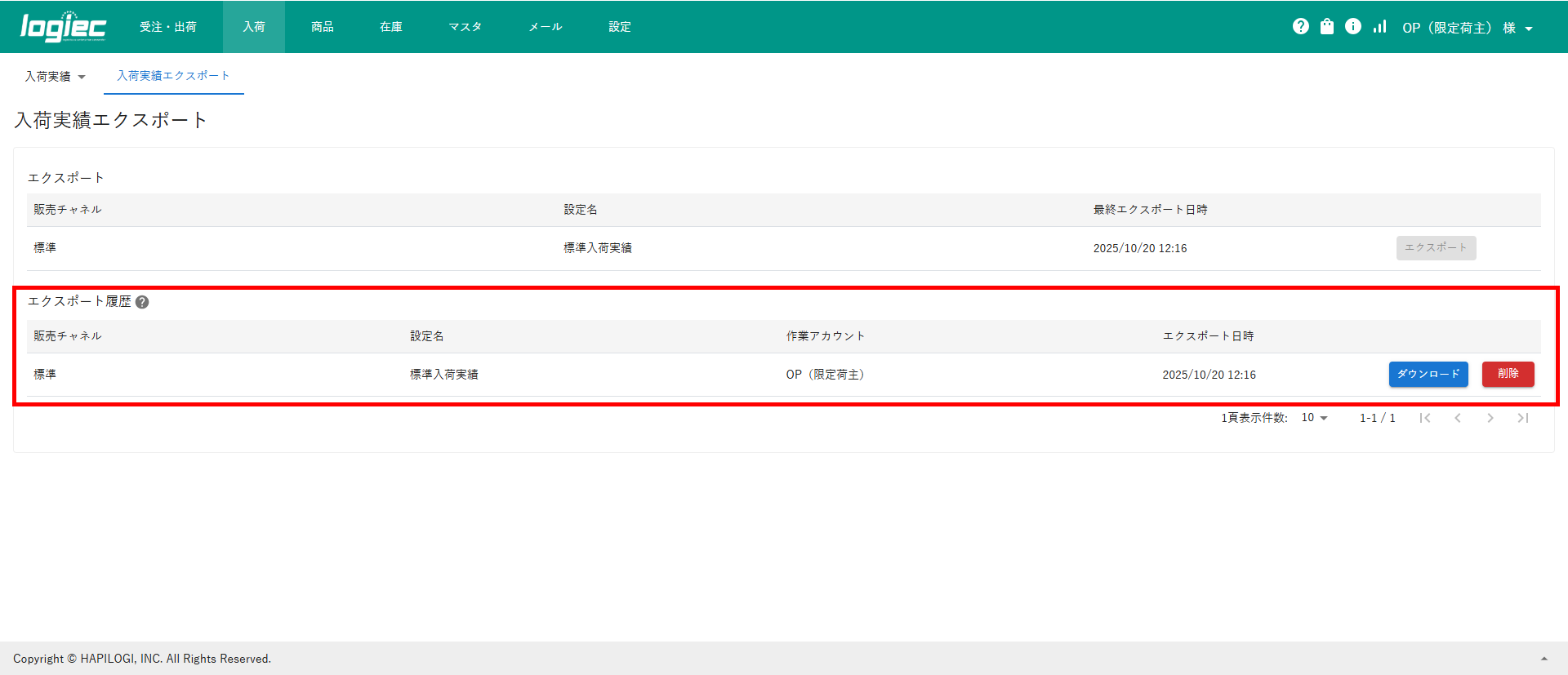Click the help question mark icon in header
This screenshot has height=675, width=1568.
[1300, 27]
